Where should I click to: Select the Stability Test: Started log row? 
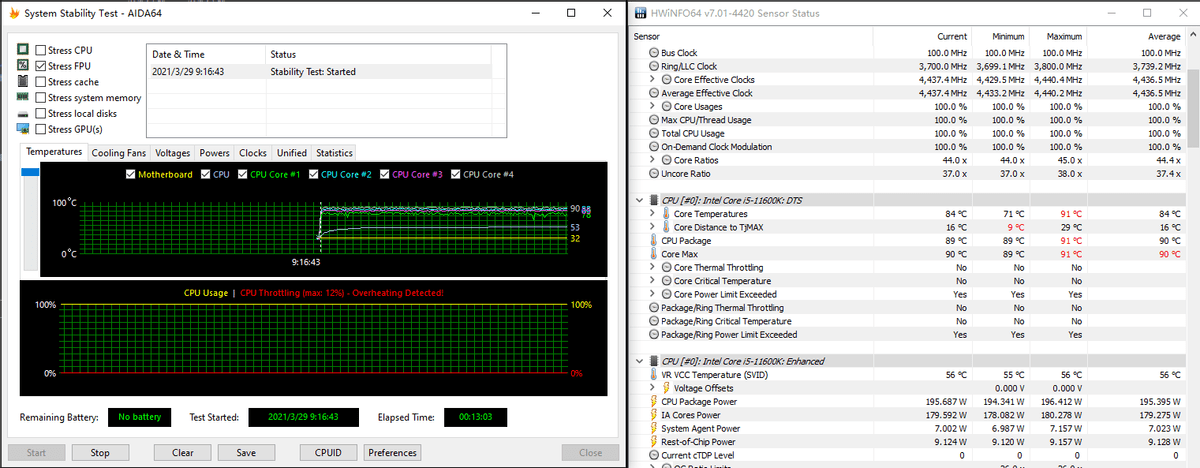(x=320, y=72)
